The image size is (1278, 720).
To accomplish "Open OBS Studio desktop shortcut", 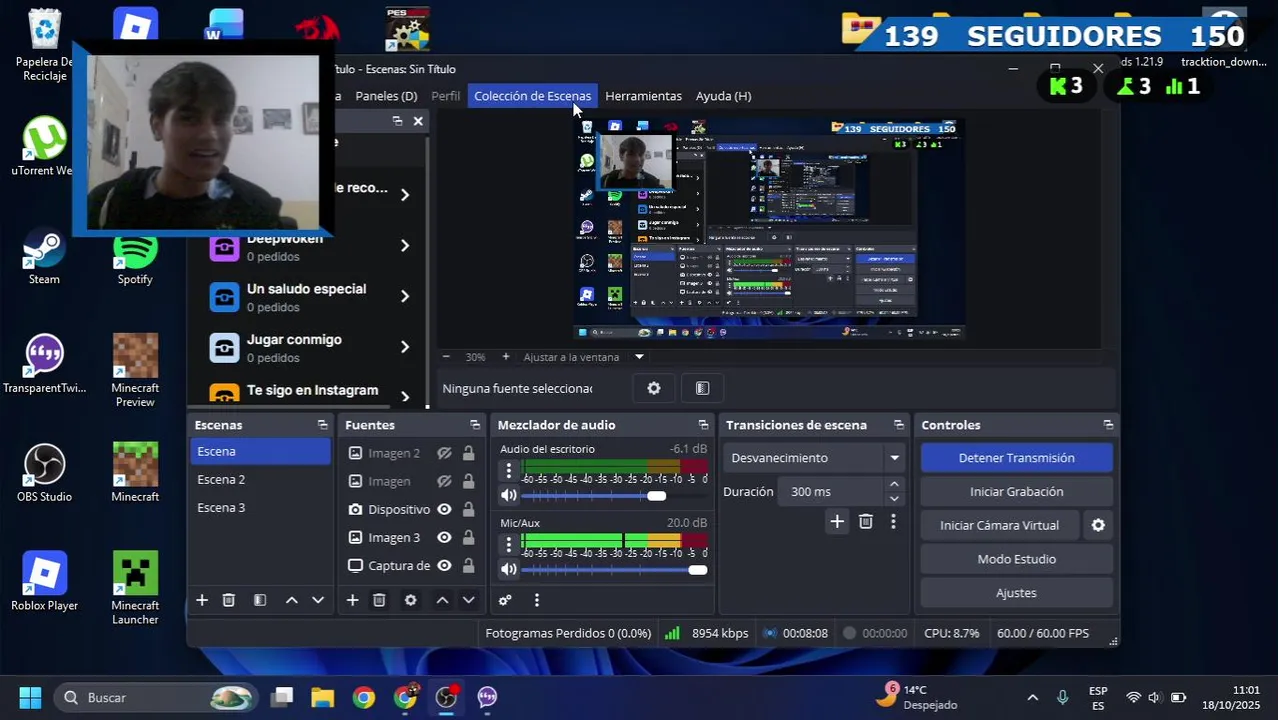I will (x=44, y=473).
